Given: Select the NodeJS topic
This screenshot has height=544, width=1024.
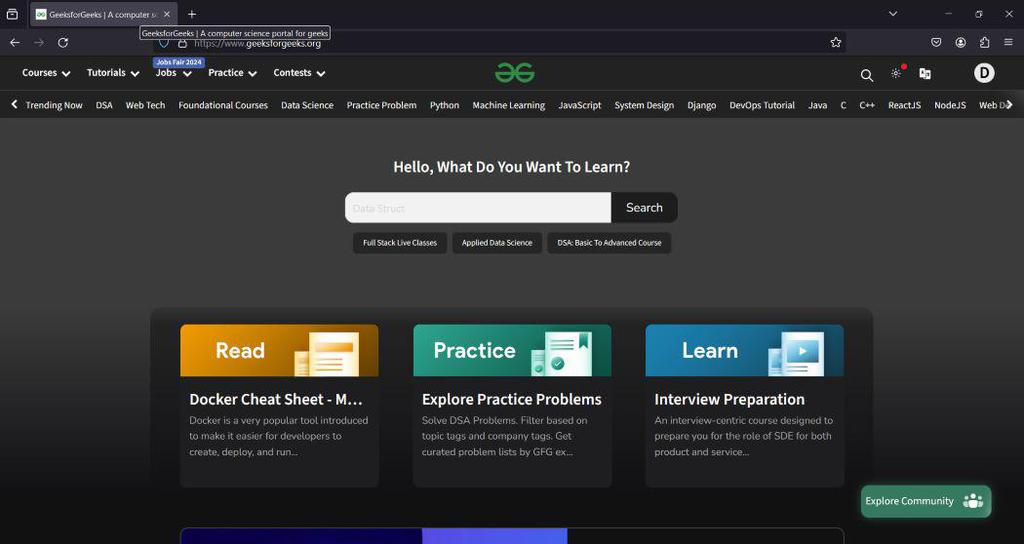Looking at the screenshot, I should click(x=950, y=105).
